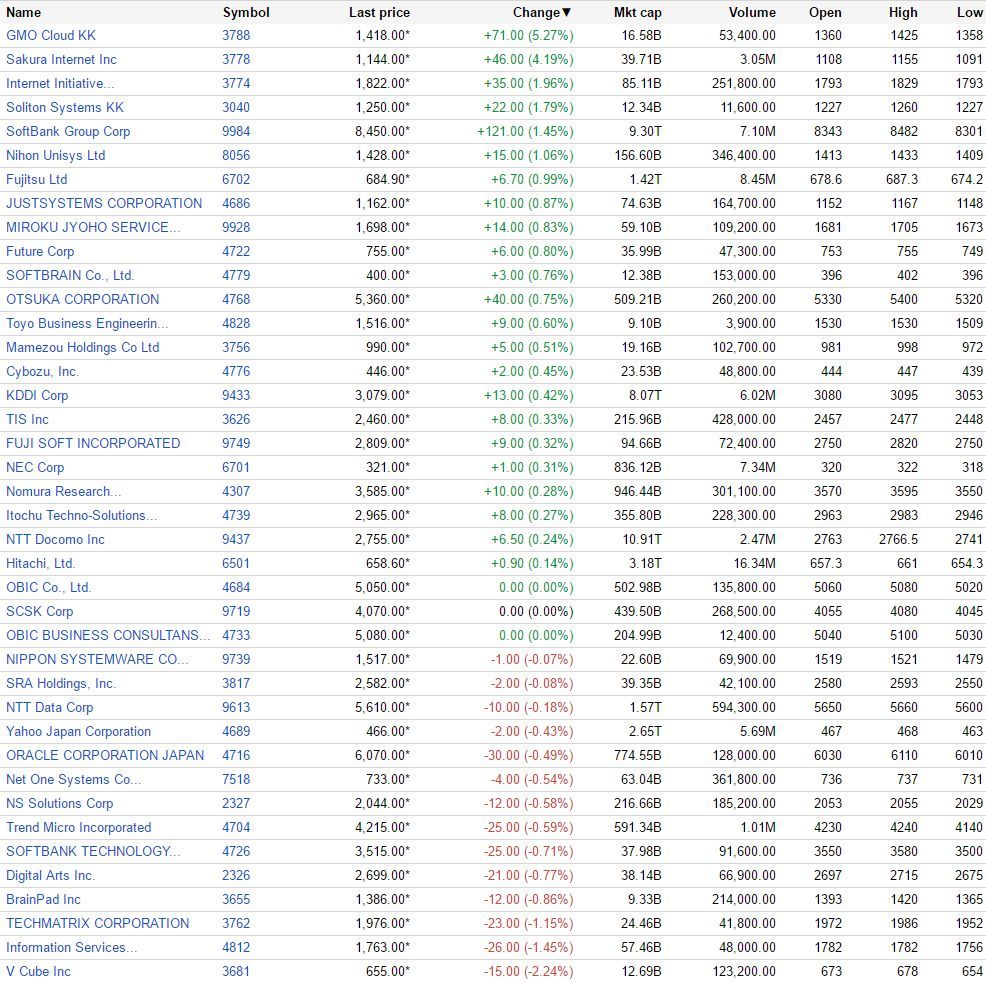
Task: Open Itochu Techno-Solutions link
Action: click(82, 515)
